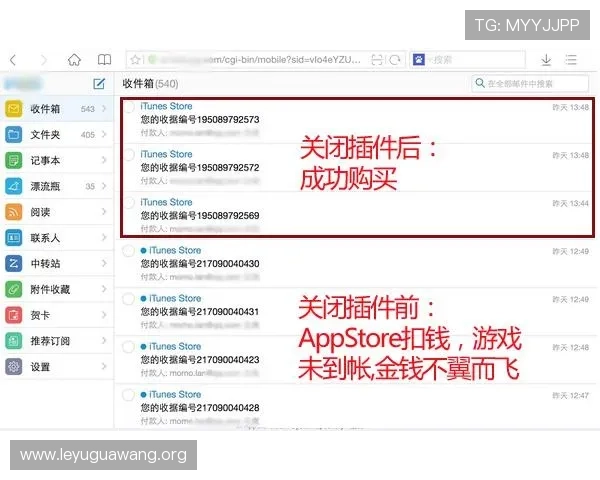Click the 中转站 transfer icon
The image size is (600, 480).
[x=13, y=263]
